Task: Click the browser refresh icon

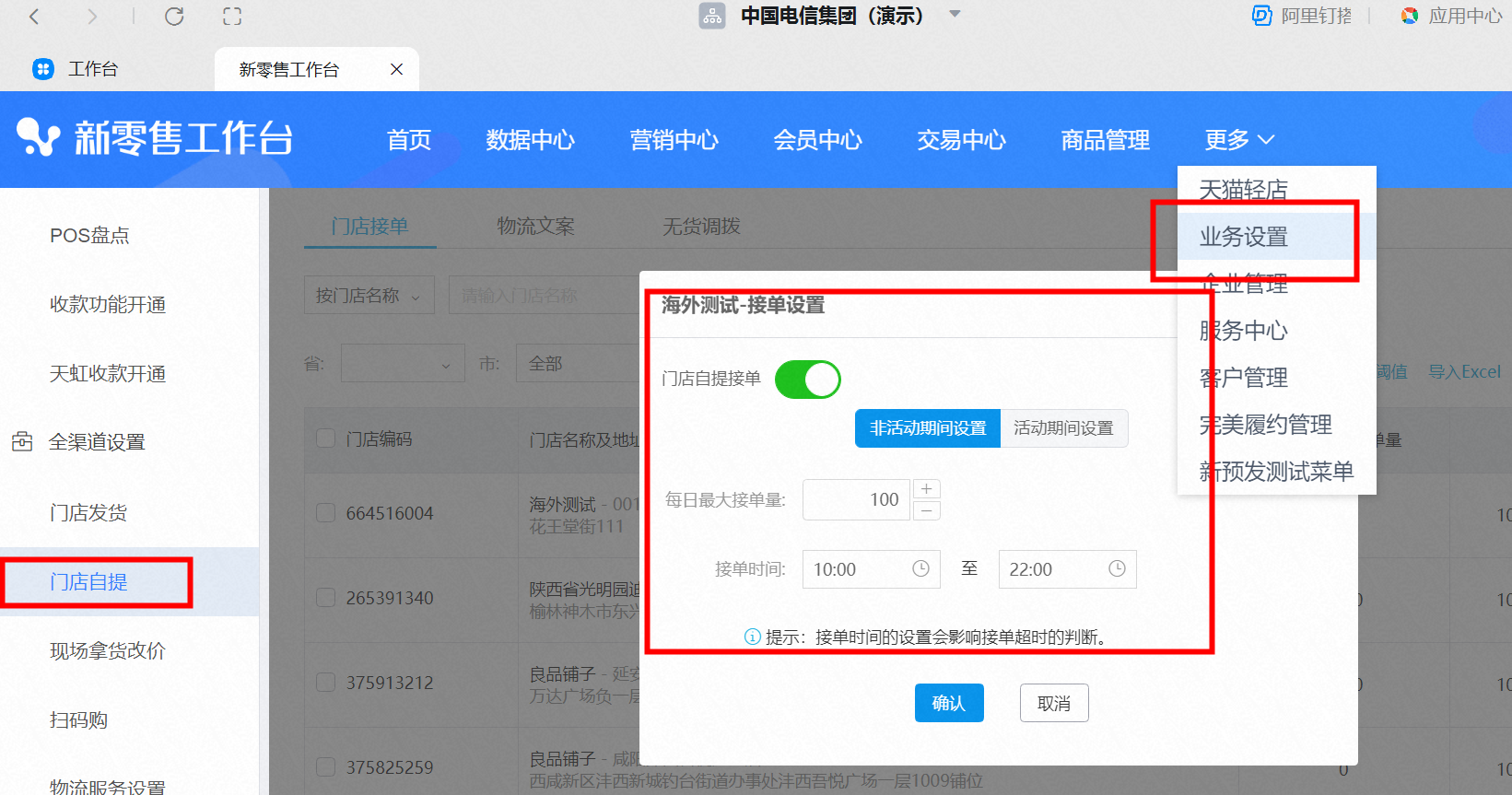Action: [x=174, y=17]
